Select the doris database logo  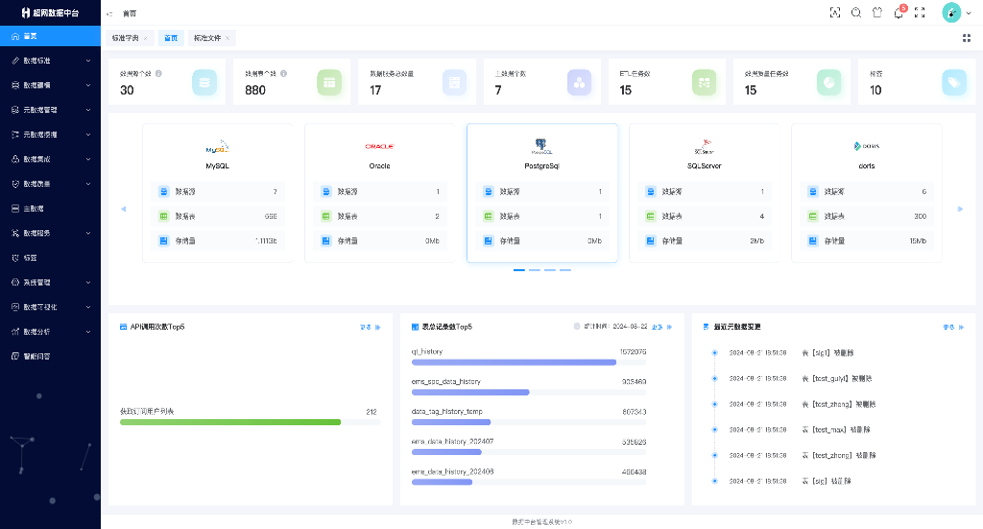tap(865, 147)
